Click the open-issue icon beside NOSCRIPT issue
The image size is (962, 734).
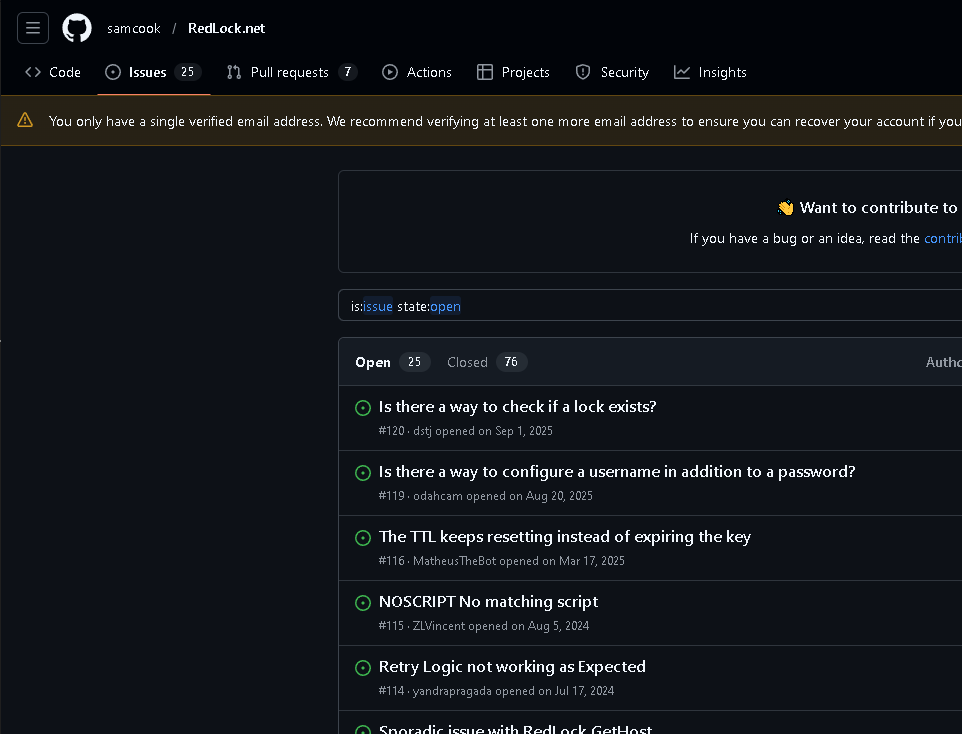click(x=363, y=603)
